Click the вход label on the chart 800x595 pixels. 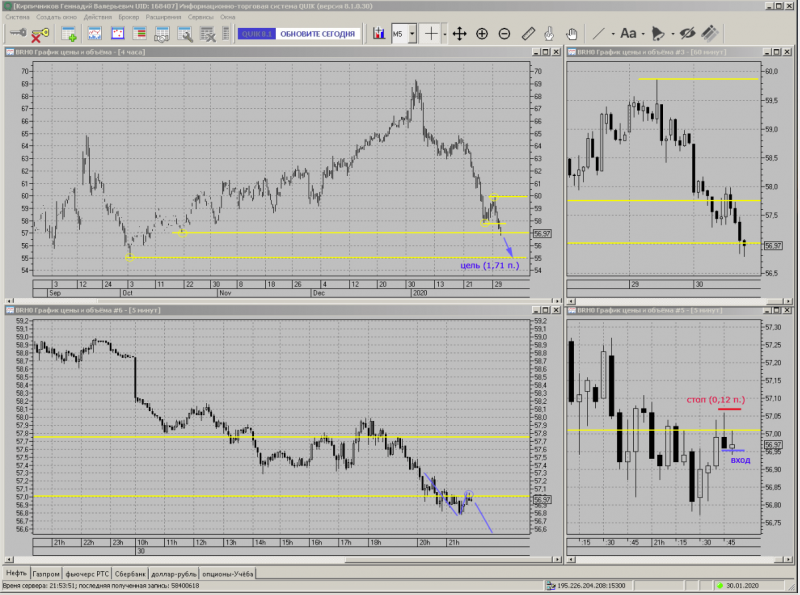click(x=740, y=460)
